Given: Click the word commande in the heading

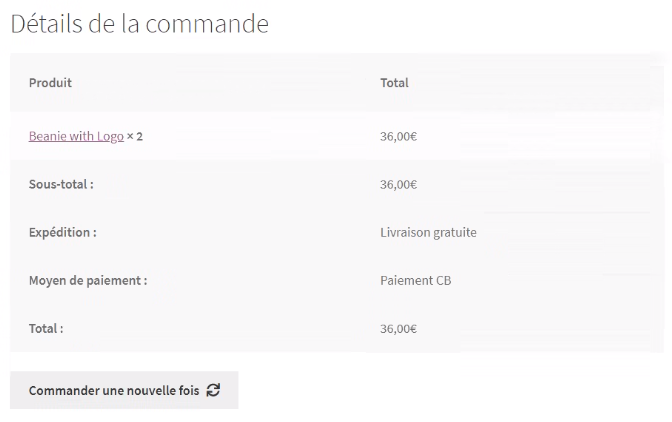Looking at the screenshot, I should pos(207,24).
